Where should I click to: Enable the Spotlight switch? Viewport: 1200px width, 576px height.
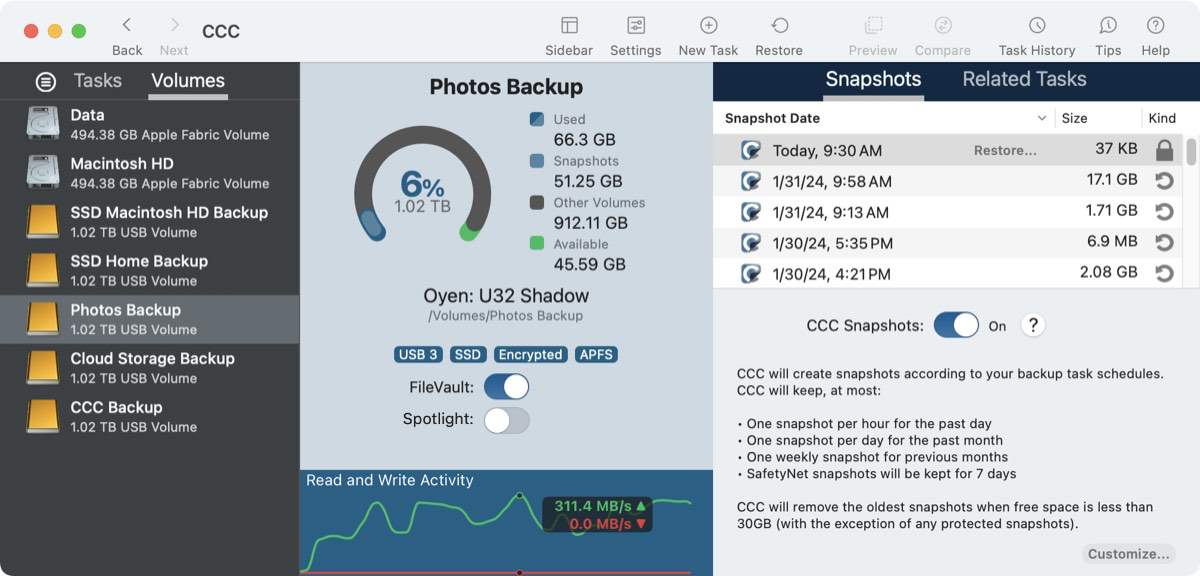[x=506, y=420]
